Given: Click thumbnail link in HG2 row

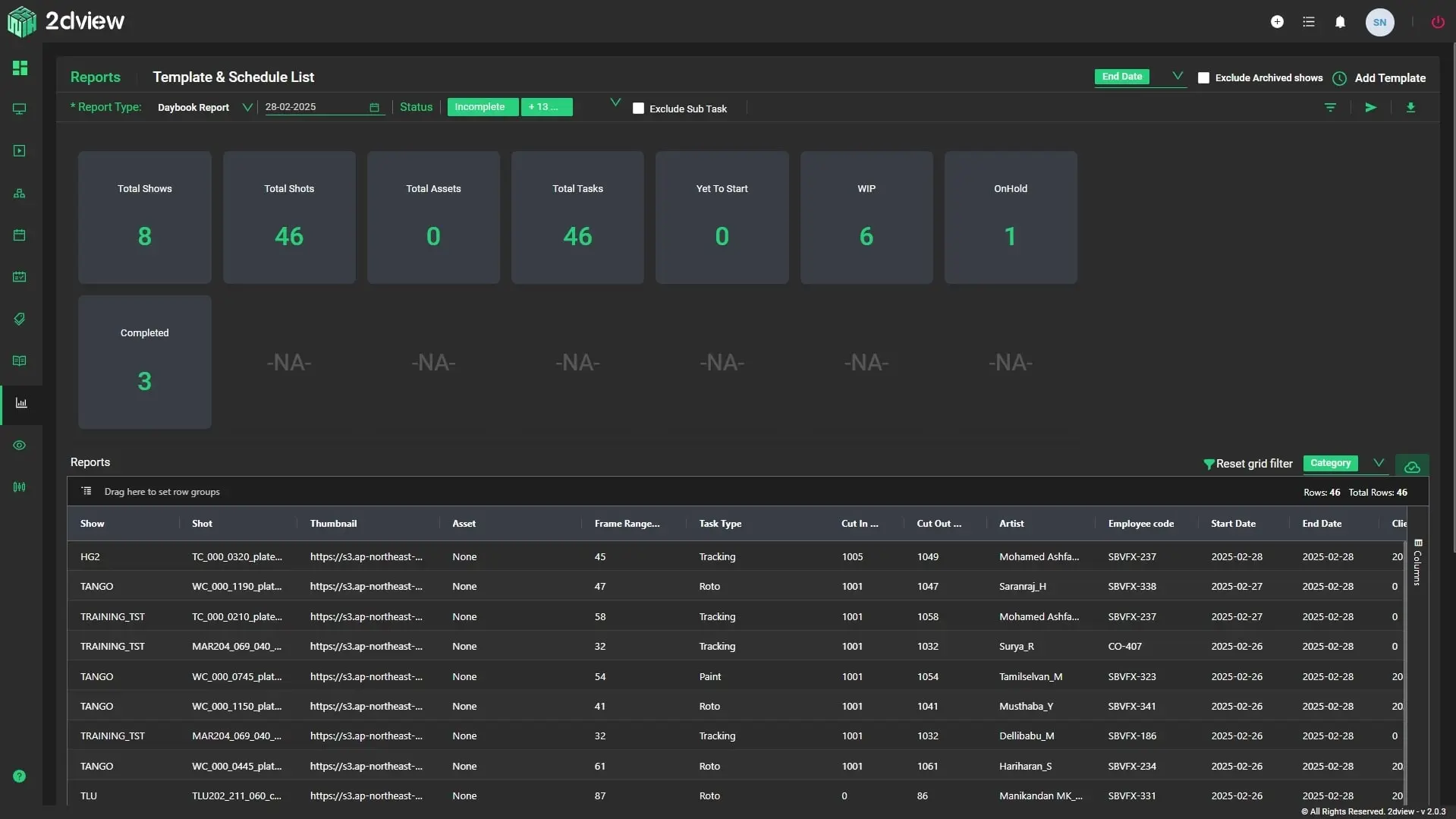Looking at the screenshot, I should (366, 556).
